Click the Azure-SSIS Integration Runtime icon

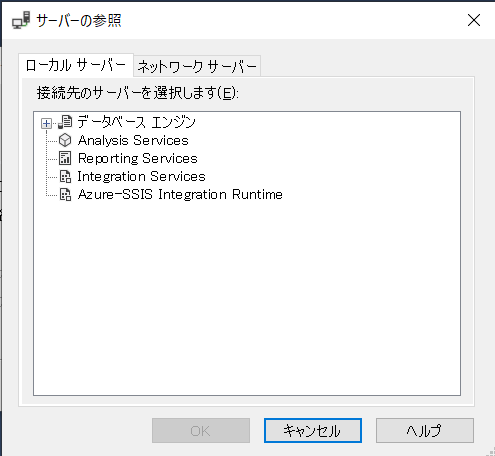pyautogui.click(x=65, y=194)
